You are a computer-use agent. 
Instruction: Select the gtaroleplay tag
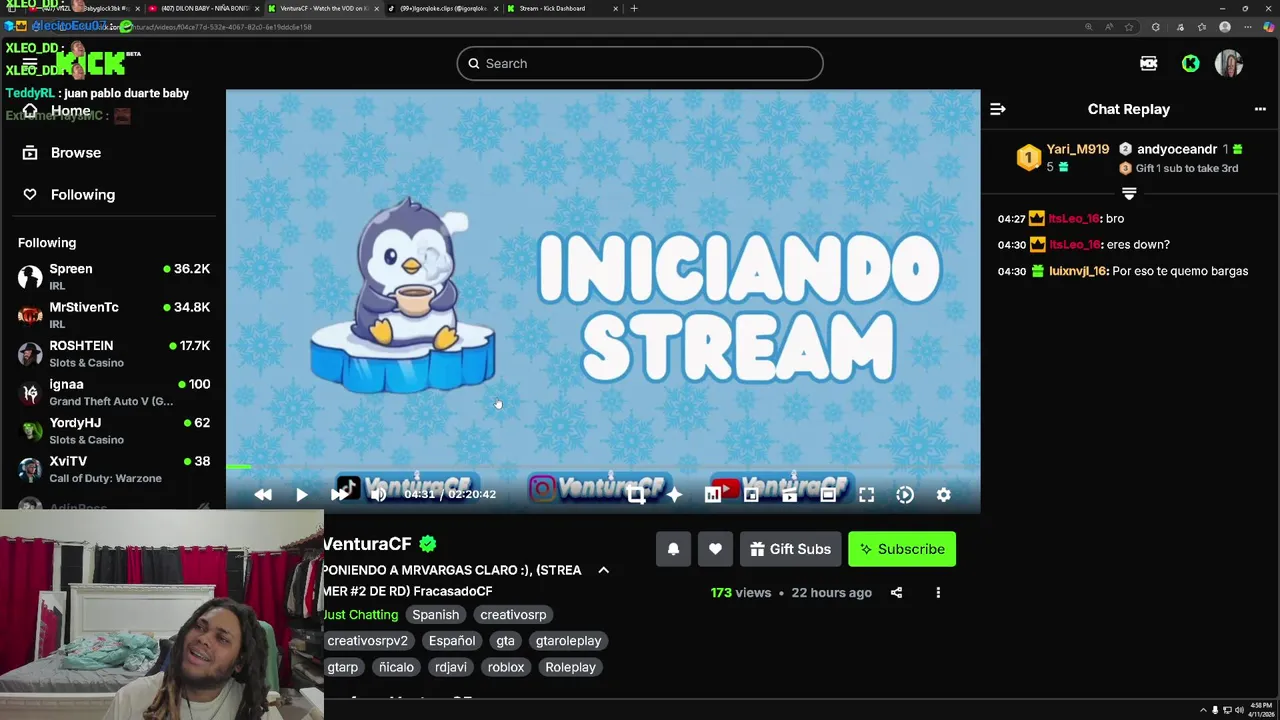pos(568,641)
